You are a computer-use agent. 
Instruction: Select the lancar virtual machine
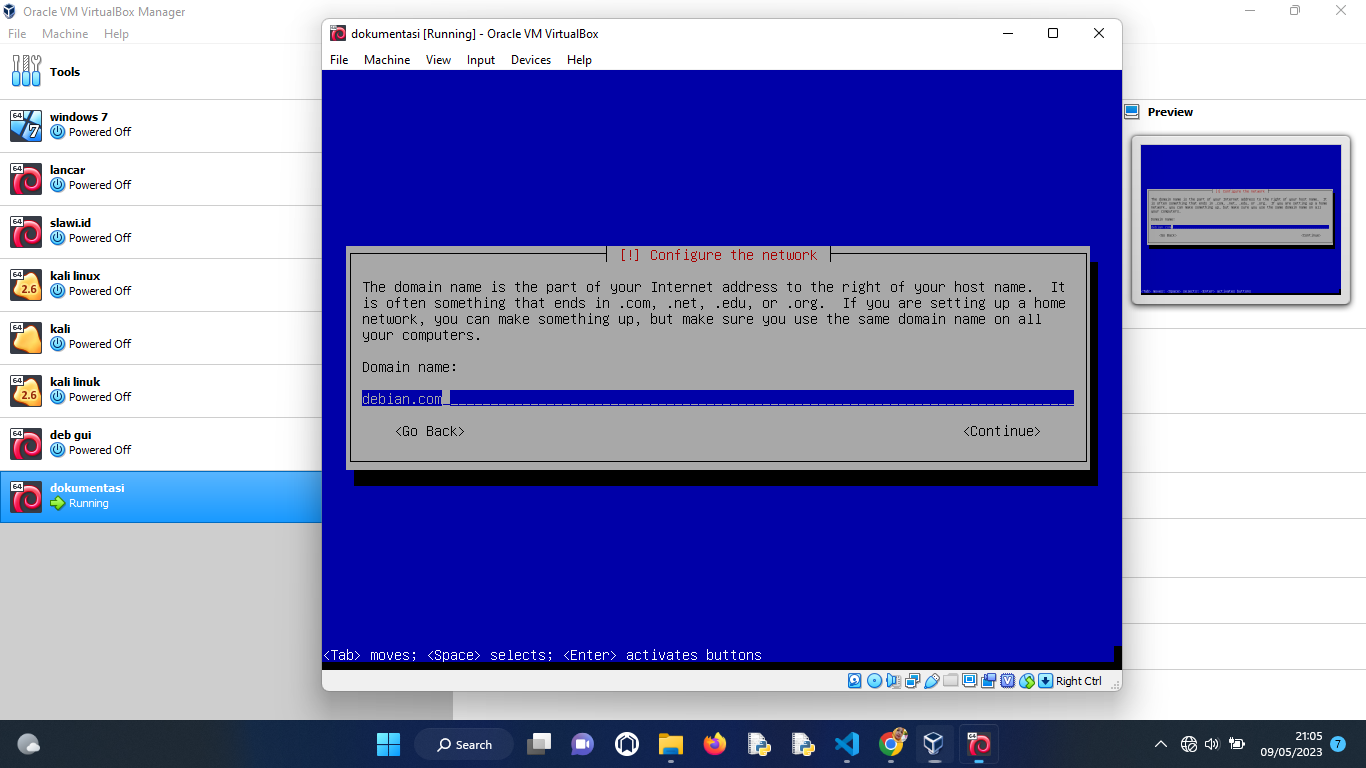click(160, 178)
